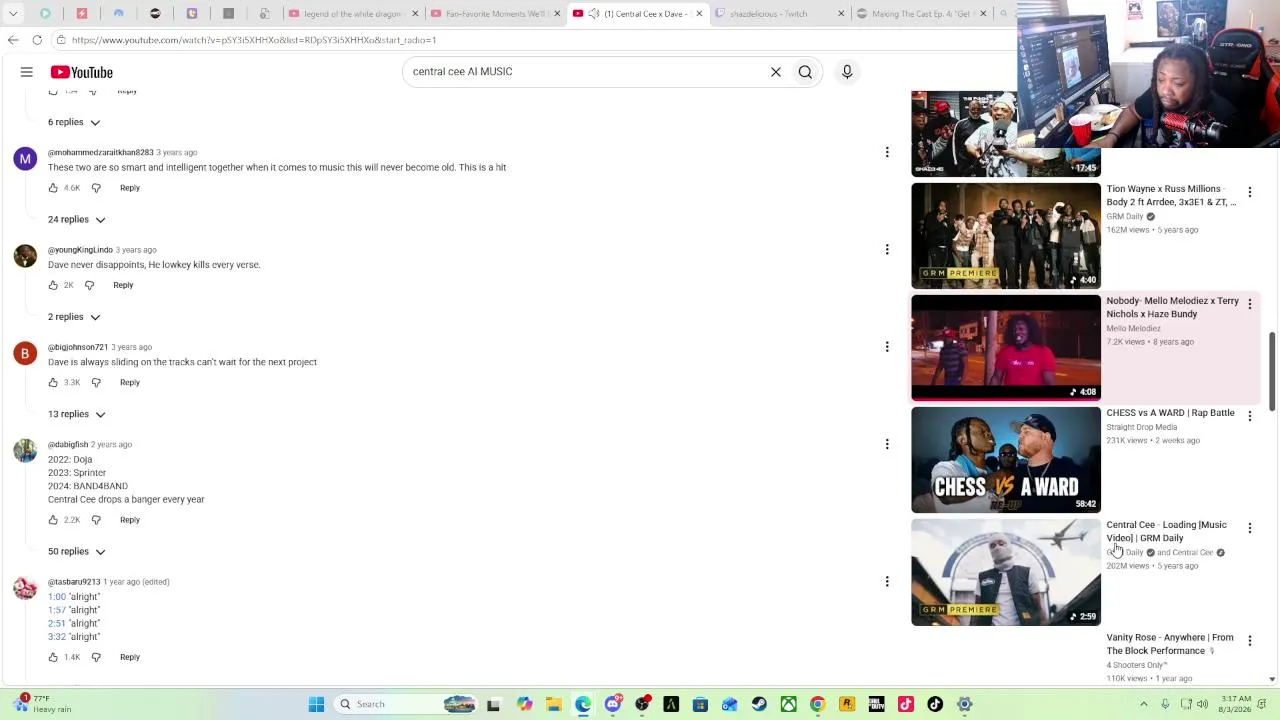Like the dabigfish comment
Viewport: 1280px width, 720px height.
pyautogui.click(x=53, y=520)
